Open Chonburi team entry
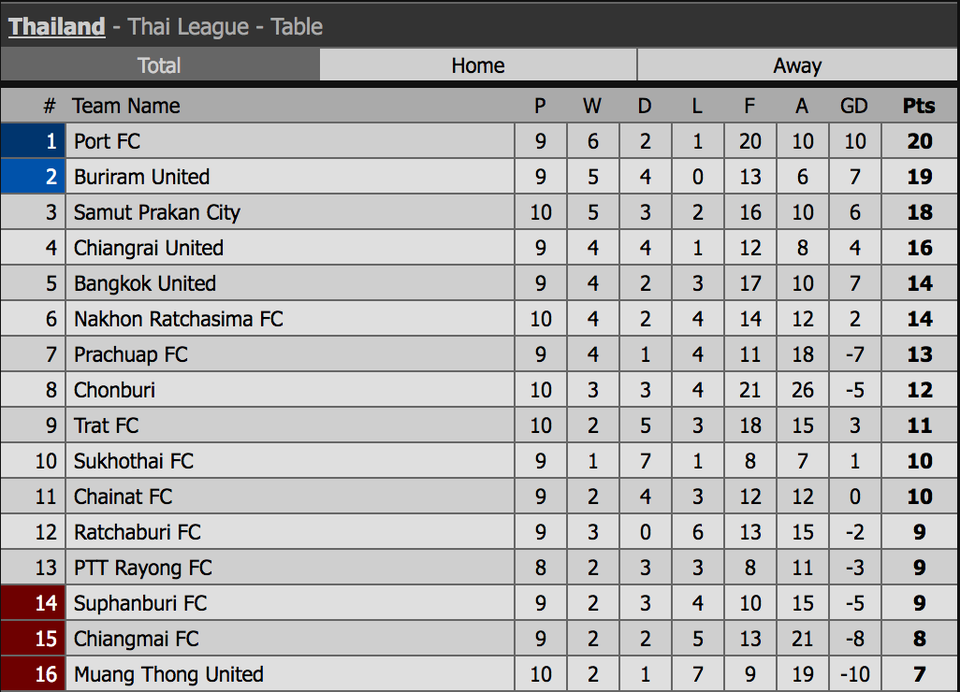The image size is (960, 692). point(114,390)
